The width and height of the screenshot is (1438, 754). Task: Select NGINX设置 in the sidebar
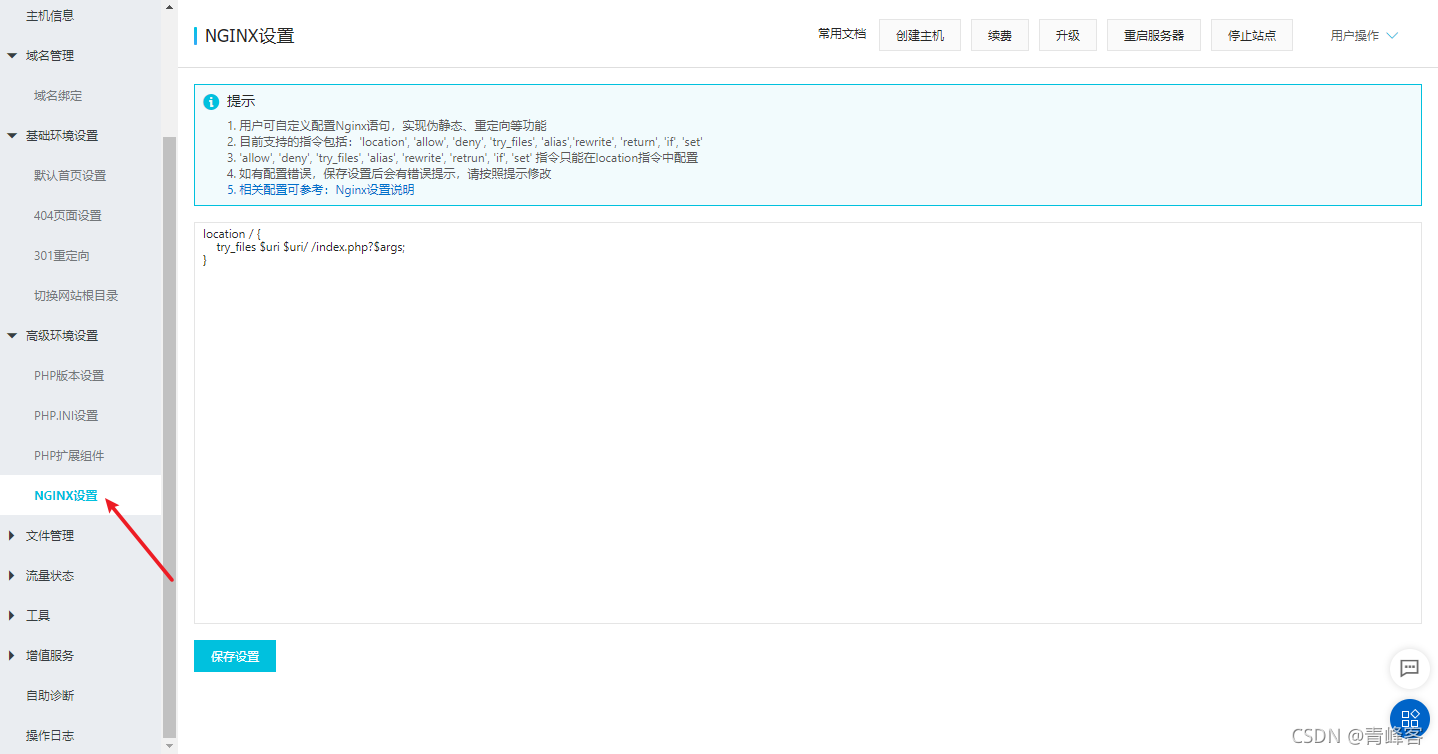click(80, 496)
